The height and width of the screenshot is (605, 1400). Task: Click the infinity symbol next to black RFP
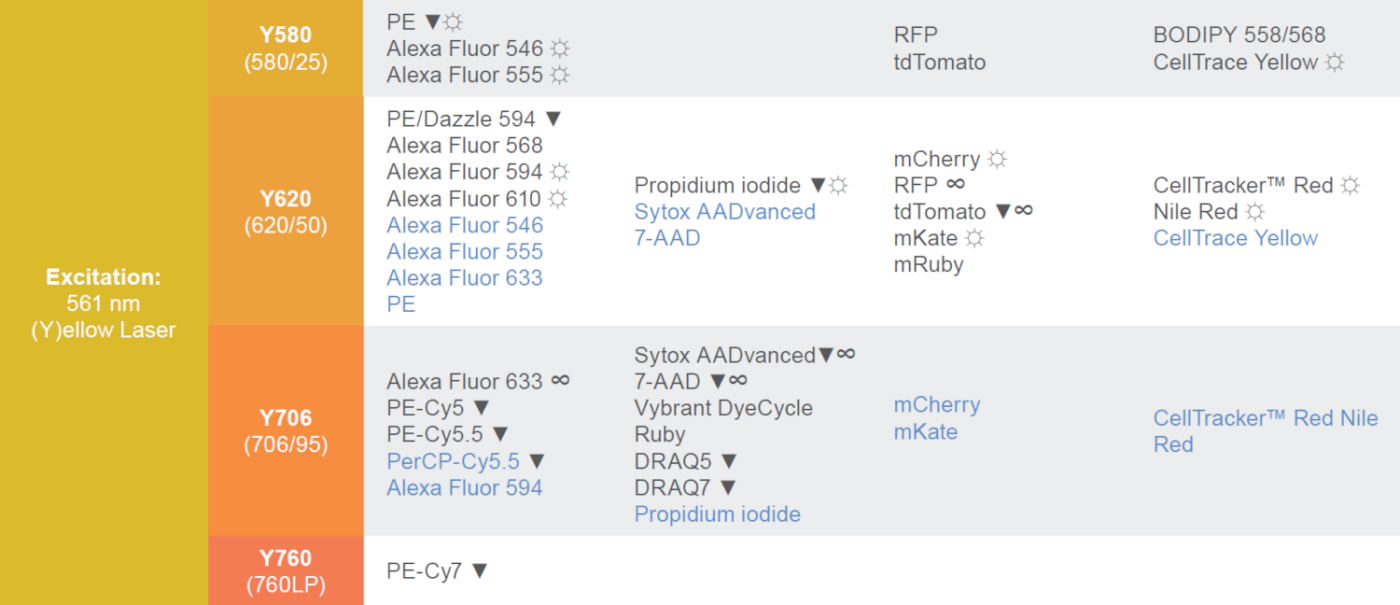(x=955, y=184)
